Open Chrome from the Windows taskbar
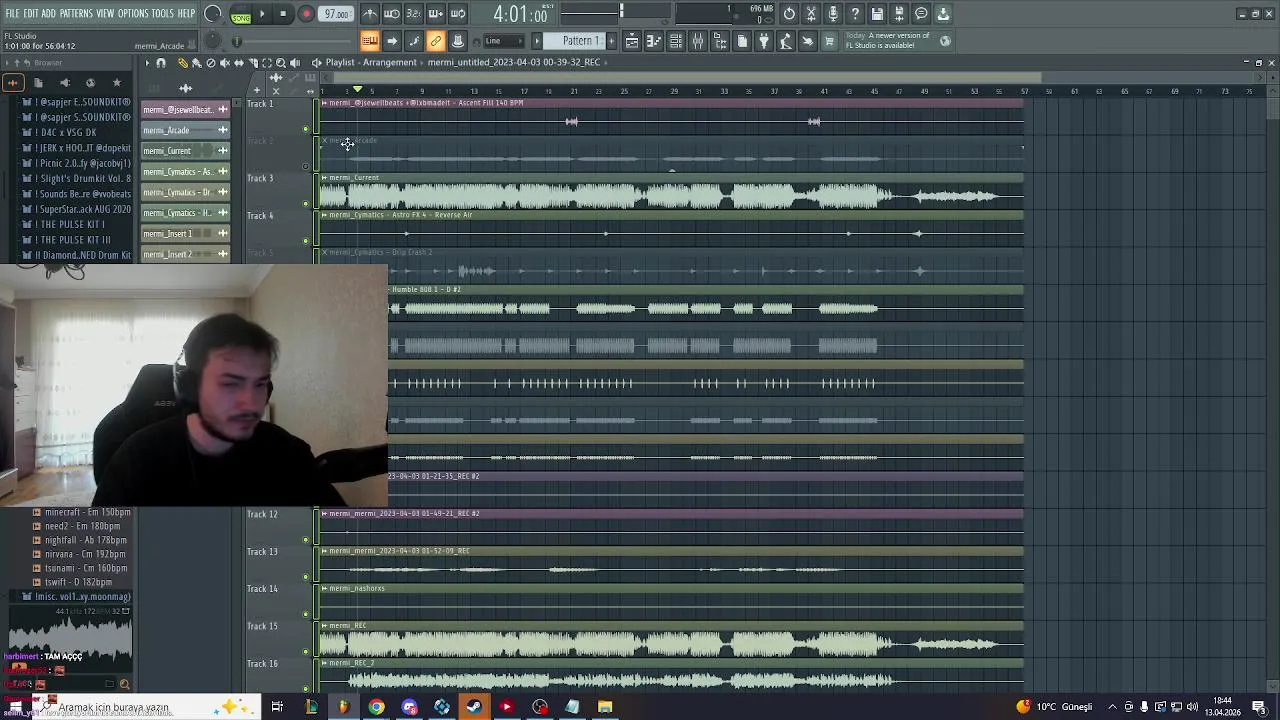Screen dimensions: 1280x720 [x=376, y=707]
